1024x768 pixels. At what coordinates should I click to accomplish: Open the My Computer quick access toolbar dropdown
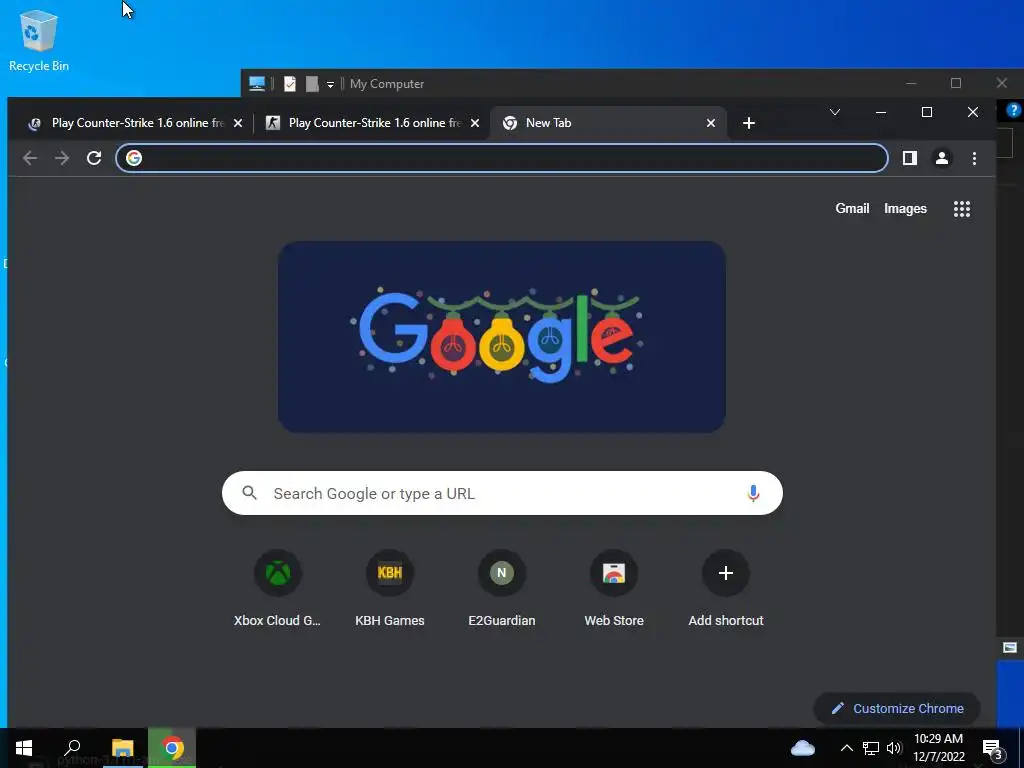click(330, 84)
